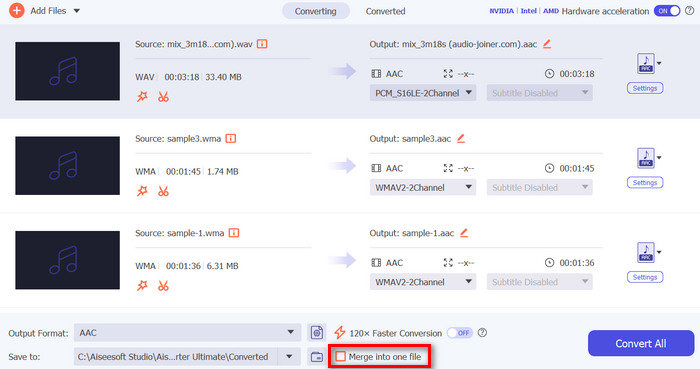Click 'Source: sample3.wma' text
The height and width of the screenshot is (369, 700).
(x=178, y=138)
